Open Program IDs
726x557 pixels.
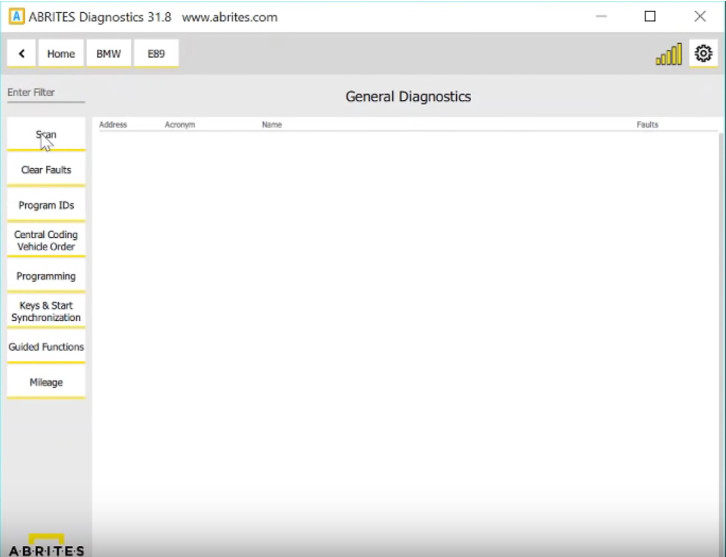tap(46, 205)
